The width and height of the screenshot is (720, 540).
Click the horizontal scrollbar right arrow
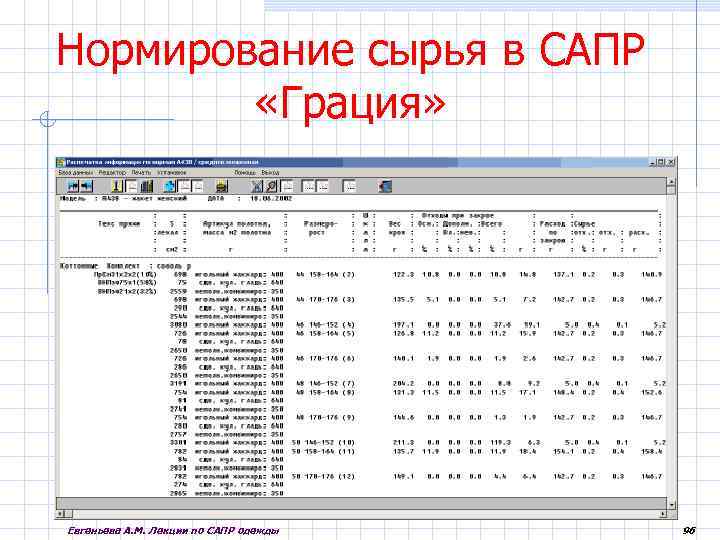[x=663, y=514]
